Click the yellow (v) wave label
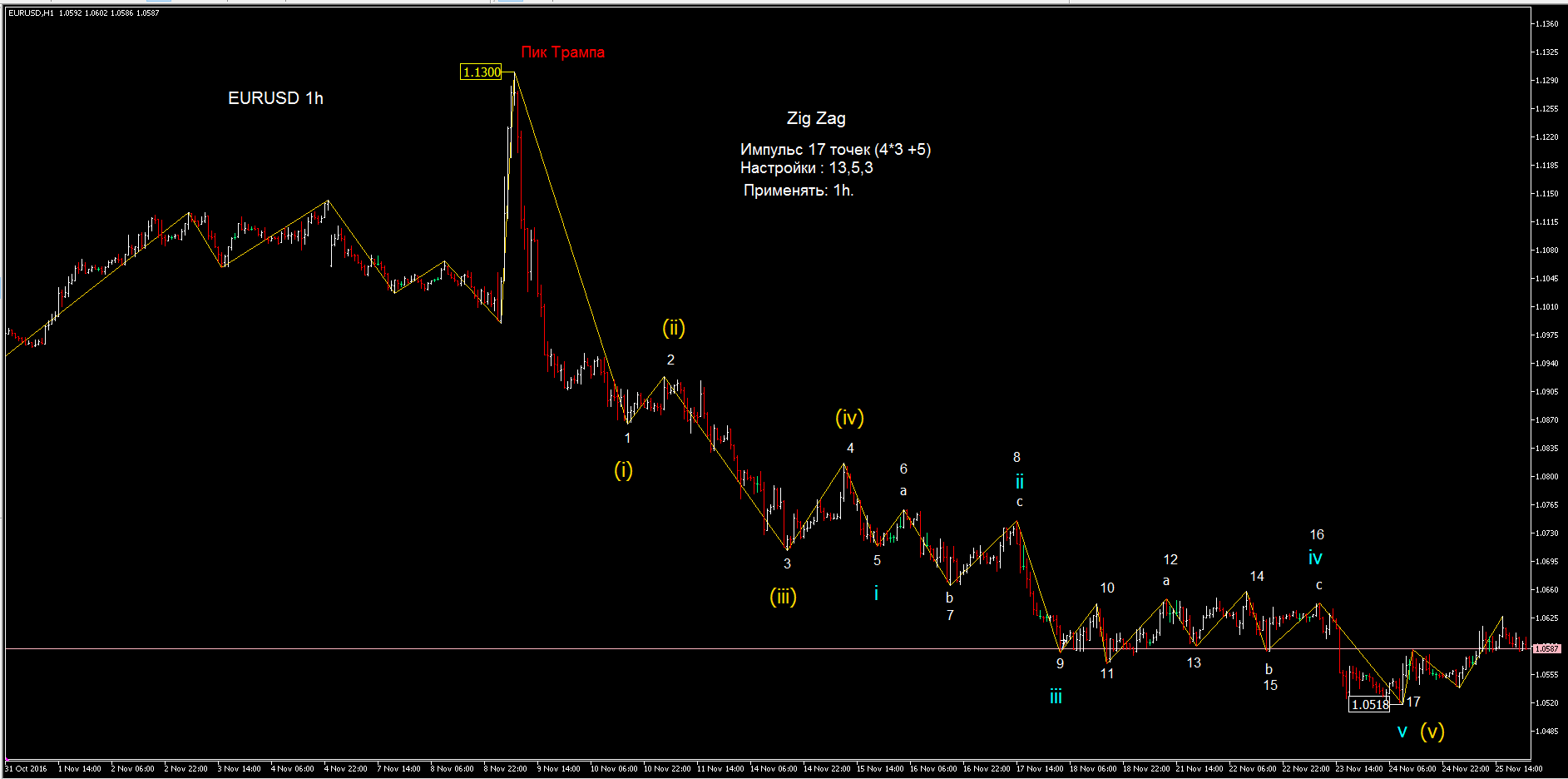The height and width of the screenshot is (779, 1568). 1432,732
